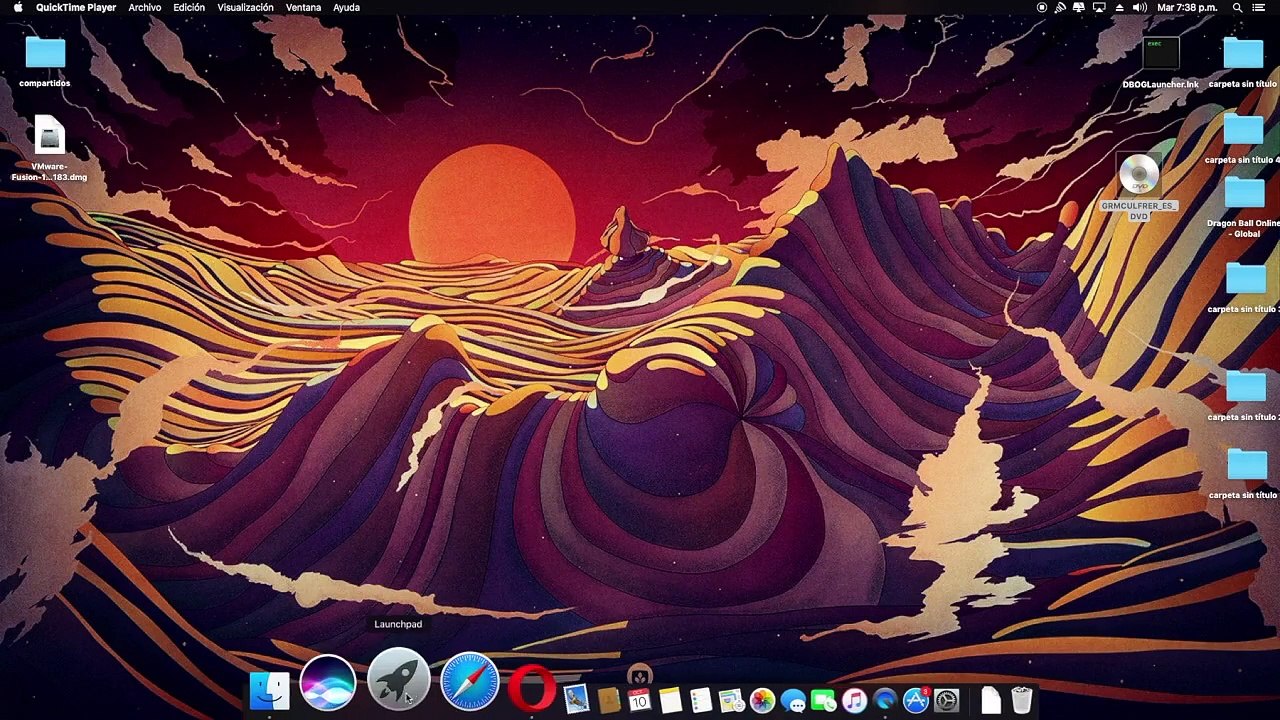Open iTunes from the Dock
The image size is (1280, 720).
point(854,700)
